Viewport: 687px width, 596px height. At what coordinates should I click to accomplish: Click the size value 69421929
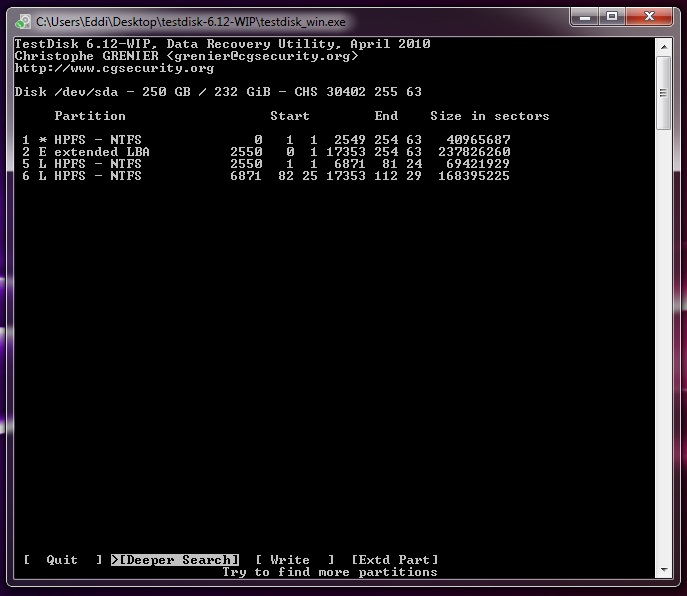478,164
